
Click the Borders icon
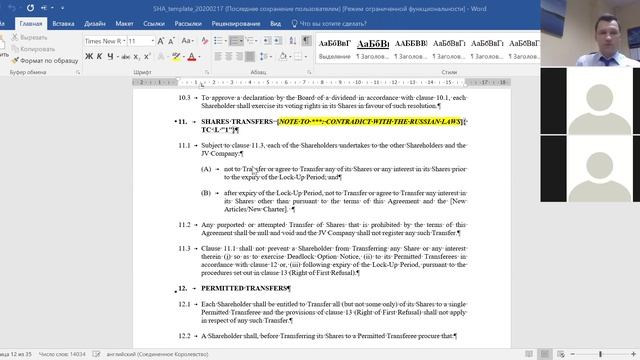(298, 57)
